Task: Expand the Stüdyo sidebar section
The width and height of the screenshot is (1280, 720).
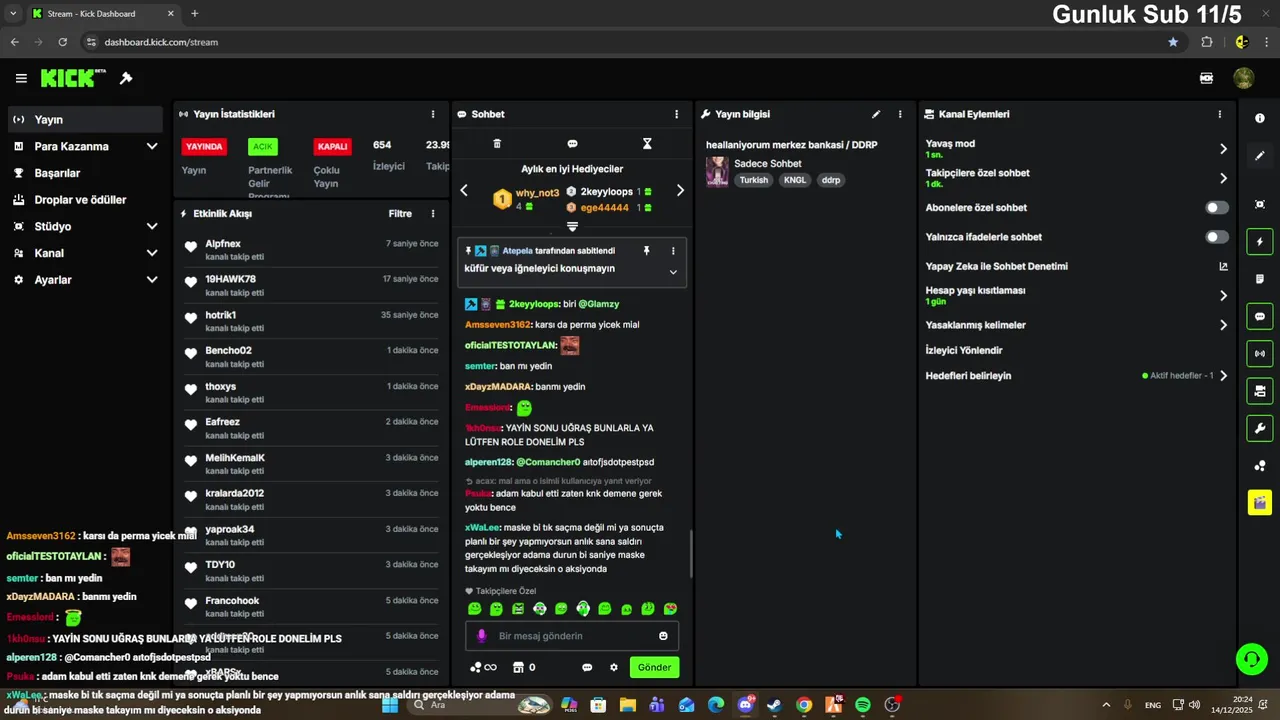Action: coord(152,226)
